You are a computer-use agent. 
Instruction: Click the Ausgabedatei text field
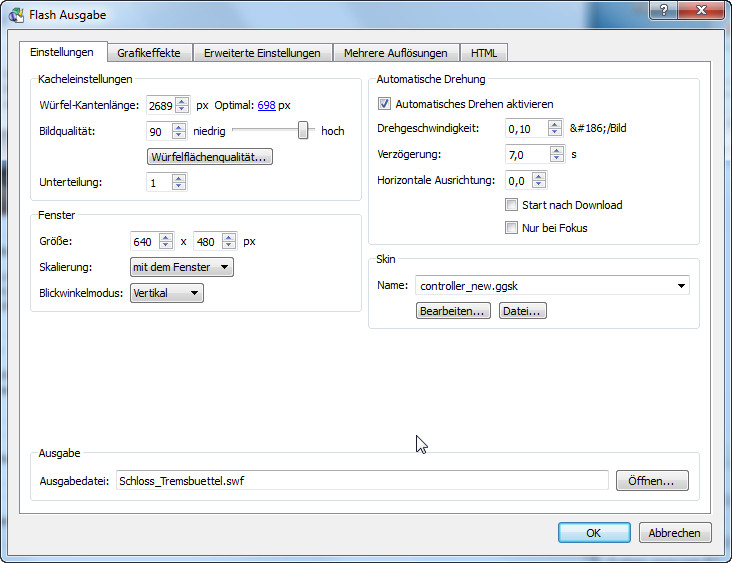361,481
